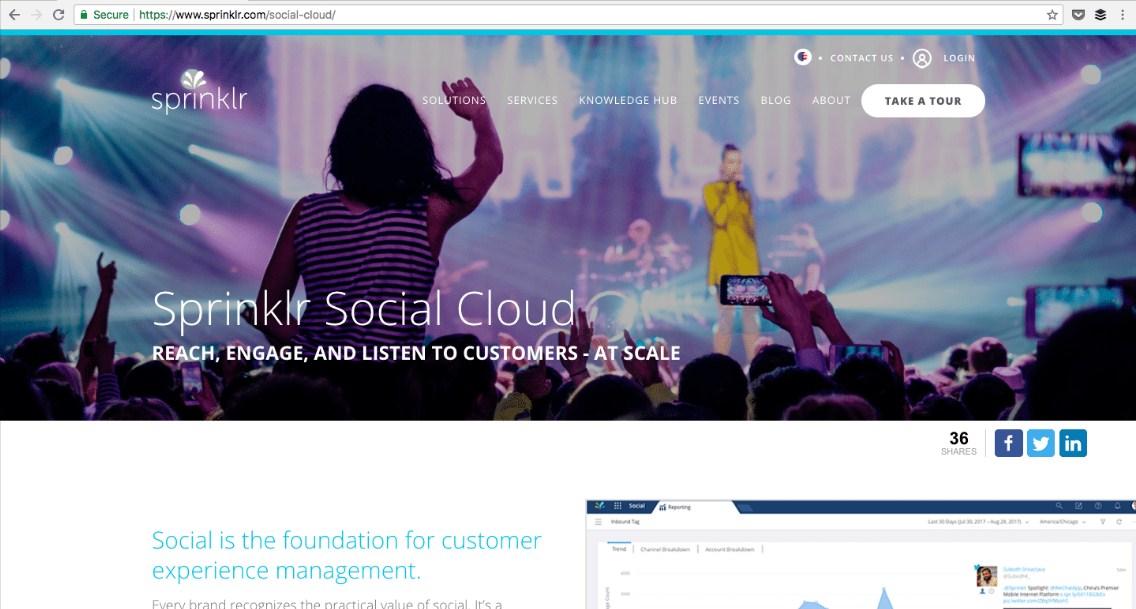Open the Solutions menu
Image resolution: width=1136 pixels, height=609 pixels.
(x=454, y=100)
